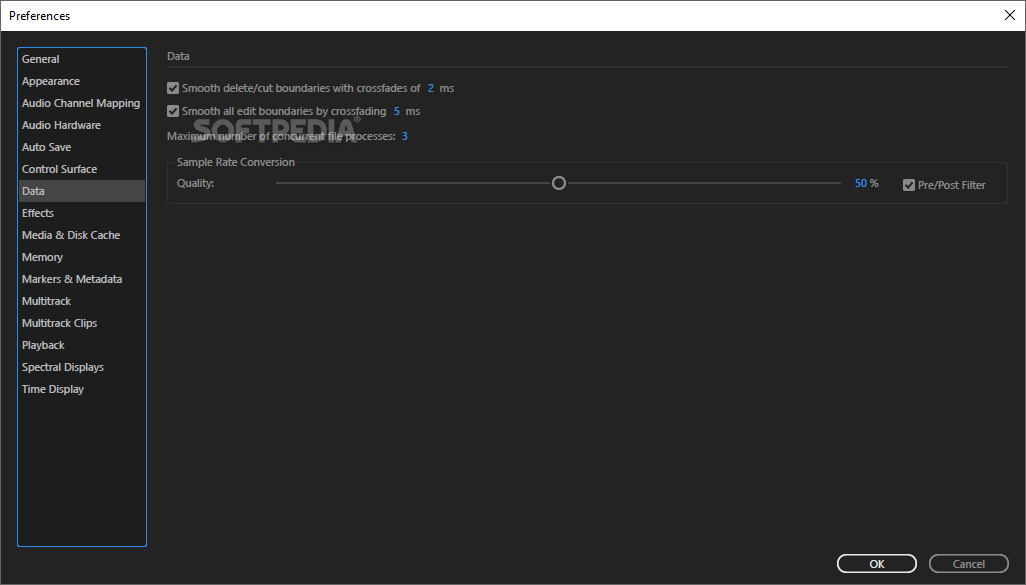Open Control Surface preferences
The image size is (1026, 585).
point(82,169)
